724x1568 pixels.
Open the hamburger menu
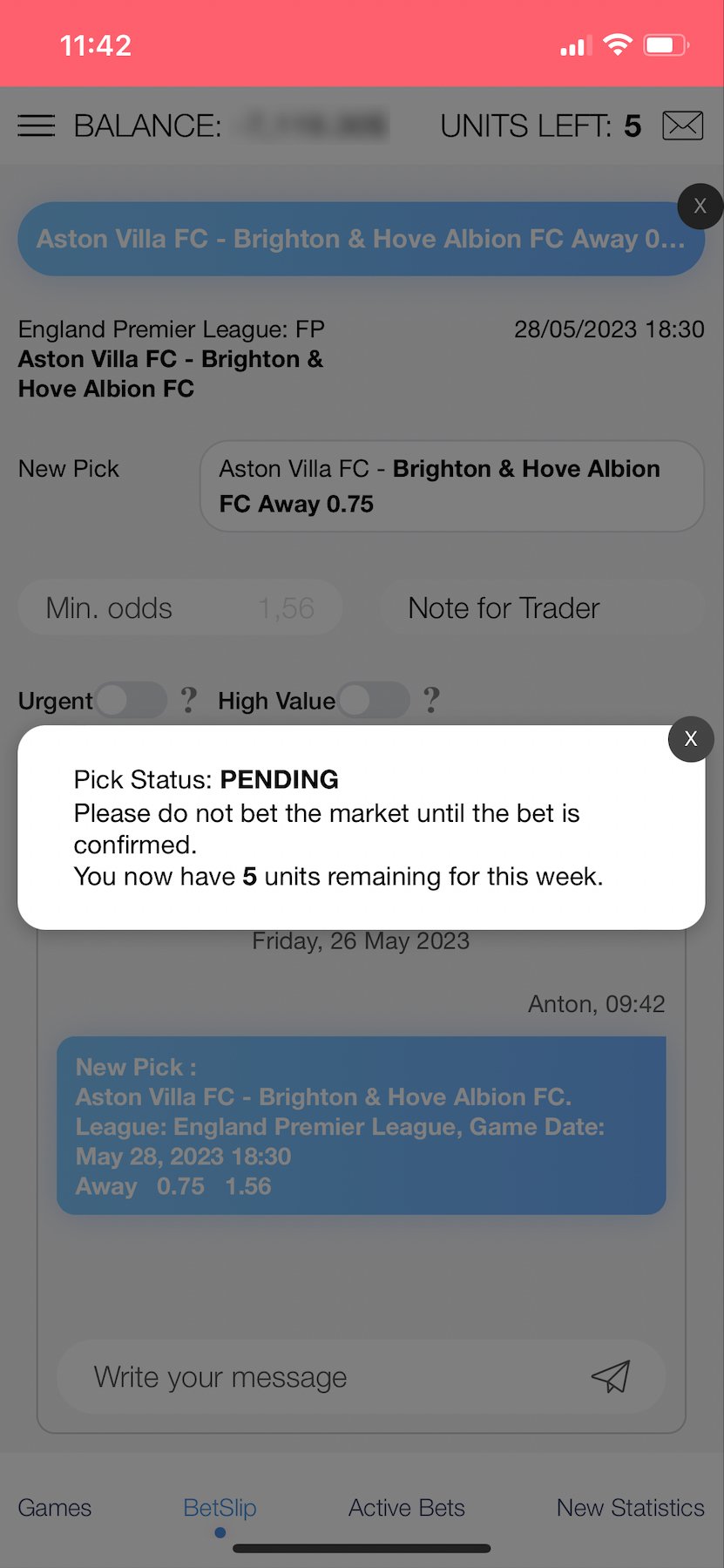pos(36,126)
